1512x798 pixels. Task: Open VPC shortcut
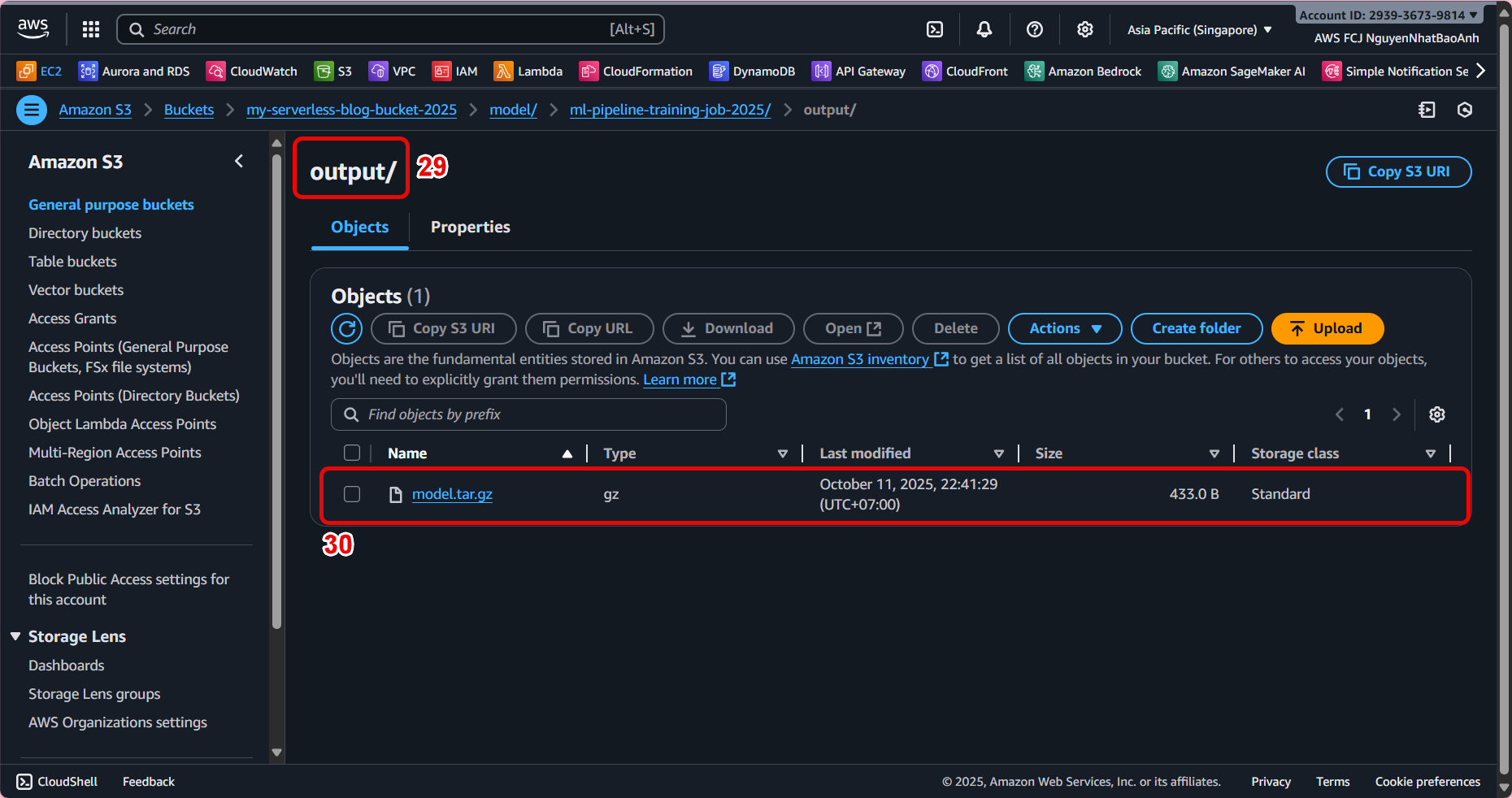tap(393, 72)
